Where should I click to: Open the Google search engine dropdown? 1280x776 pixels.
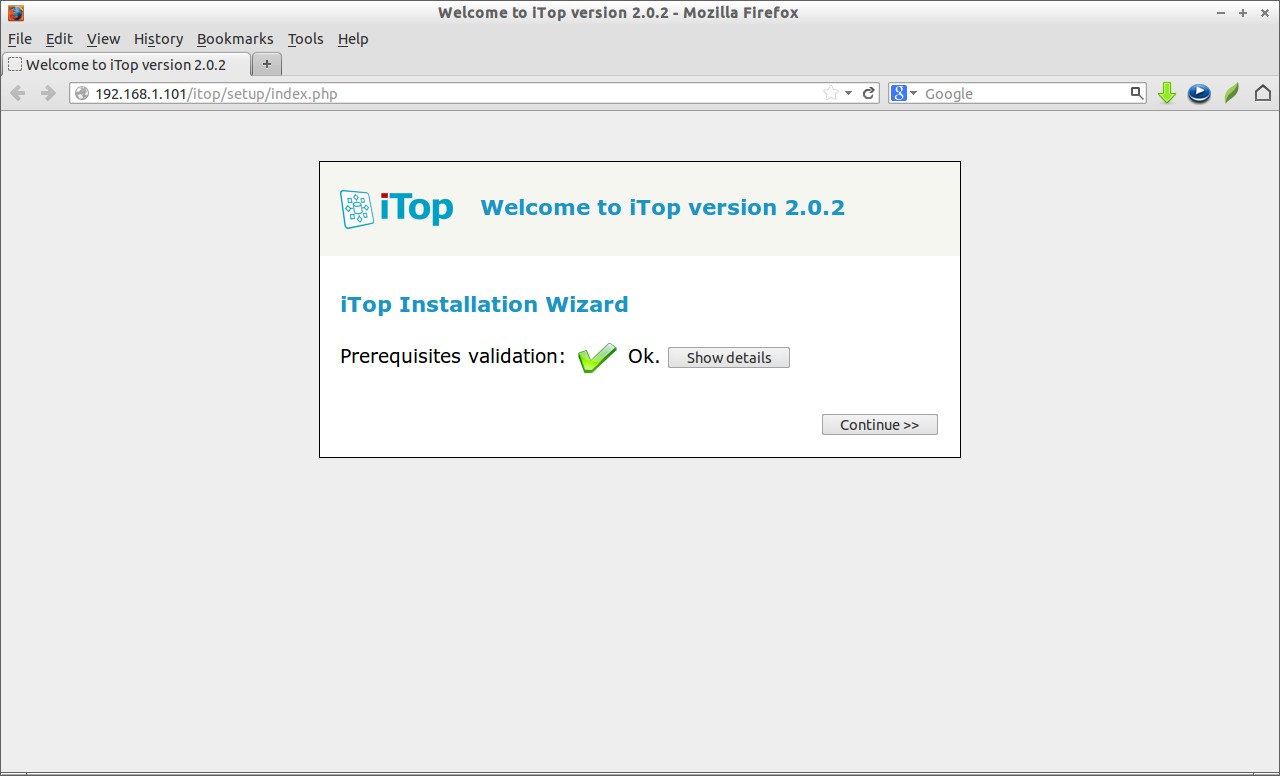coord(904,93)
